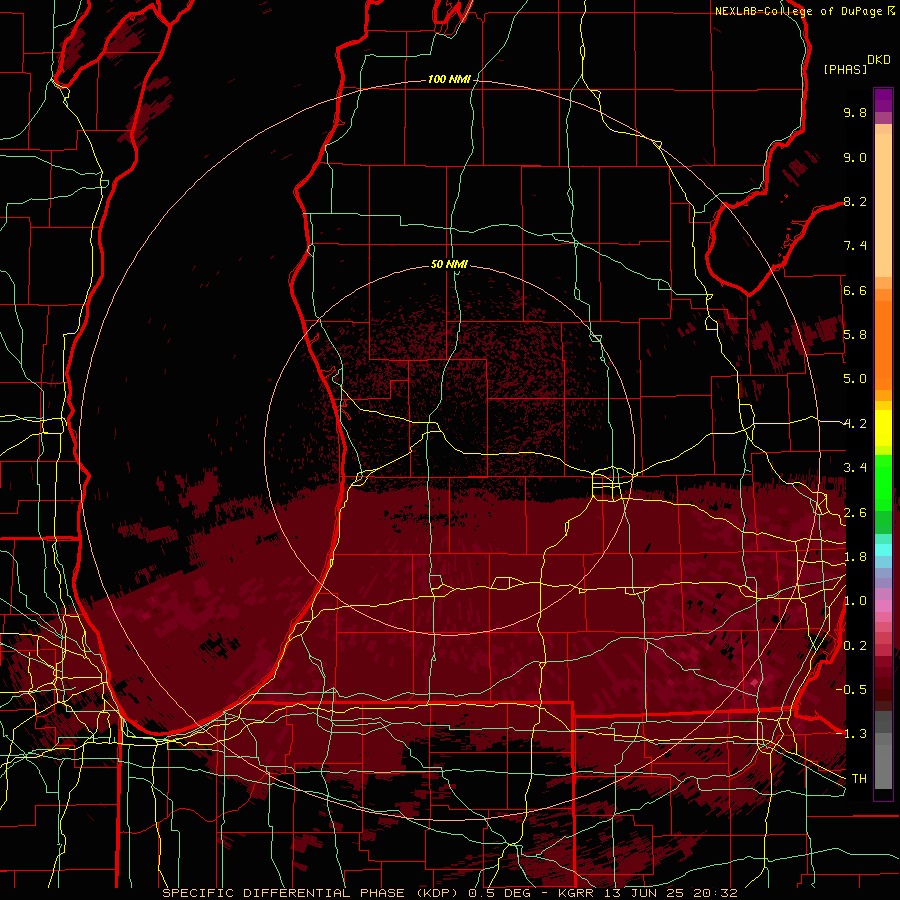Pick the peach segment of the color bar
900x900 pixels.
(883, 207)
